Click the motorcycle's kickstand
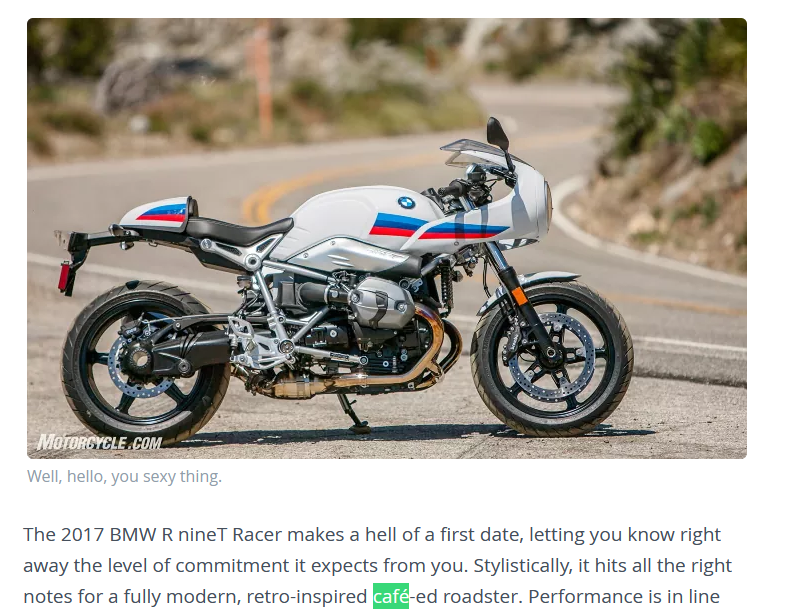 [354, 414]
